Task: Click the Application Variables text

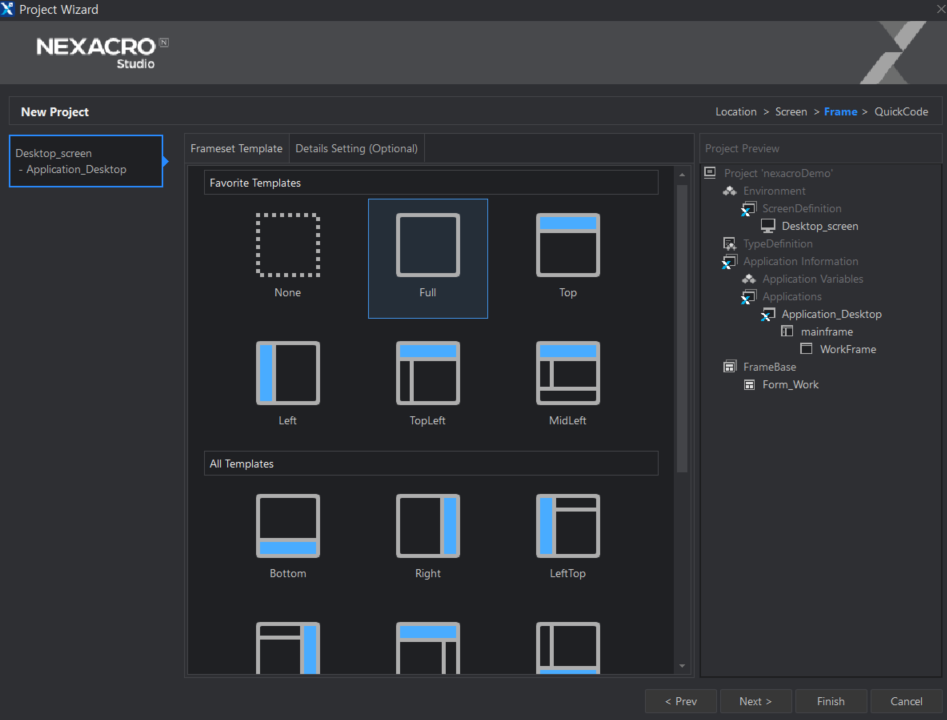Action: coord(812,279)
